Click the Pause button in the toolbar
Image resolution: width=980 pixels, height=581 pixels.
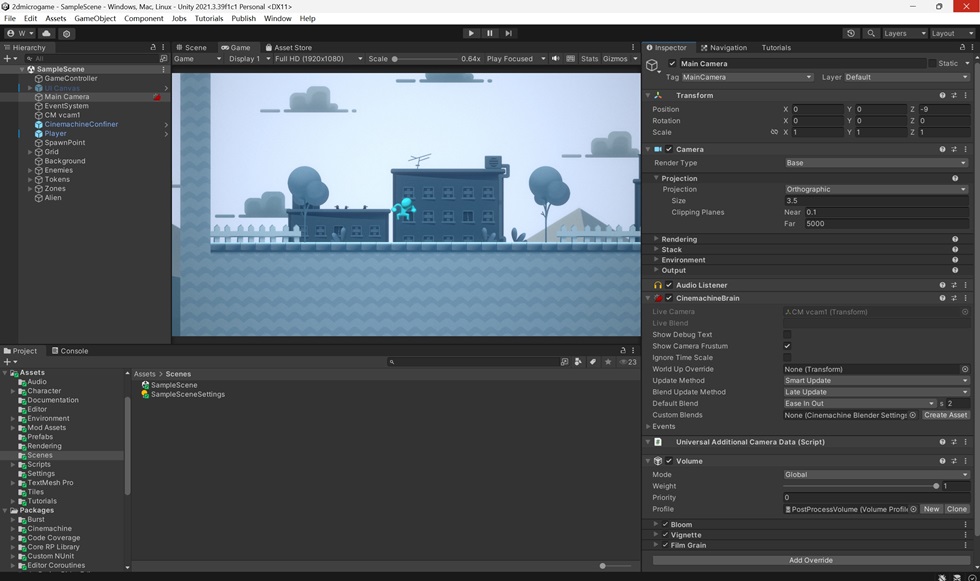[490, 33]
